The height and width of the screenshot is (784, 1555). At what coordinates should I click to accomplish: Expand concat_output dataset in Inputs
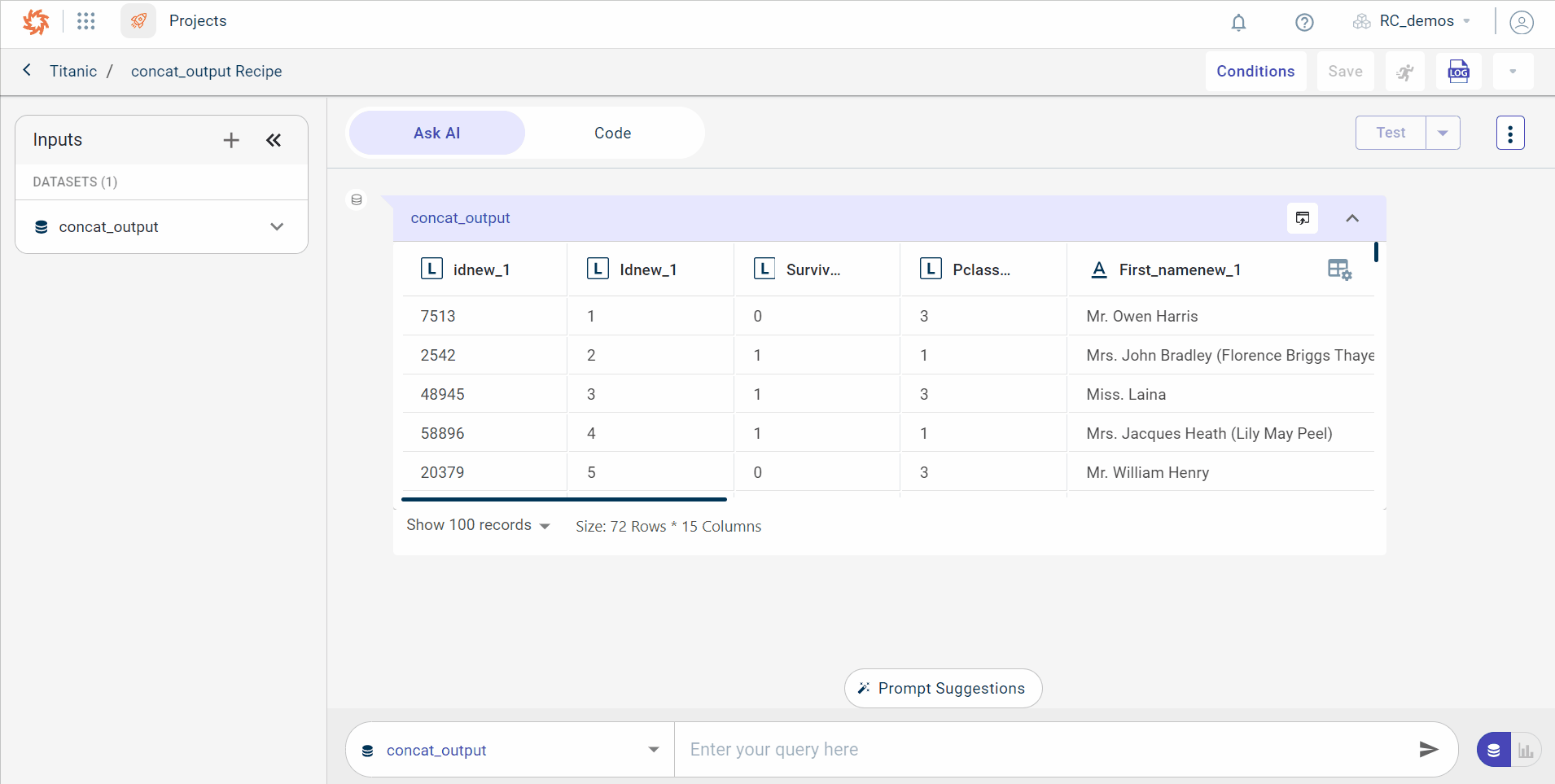pos(277,227)
